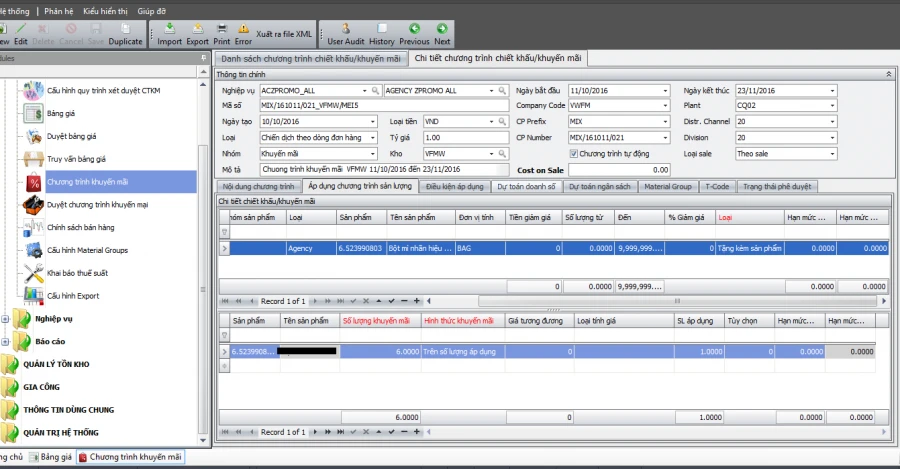Toggle Chương trình tự động checkbox
The height and width of the screenshot is (469, 900).
573,154
